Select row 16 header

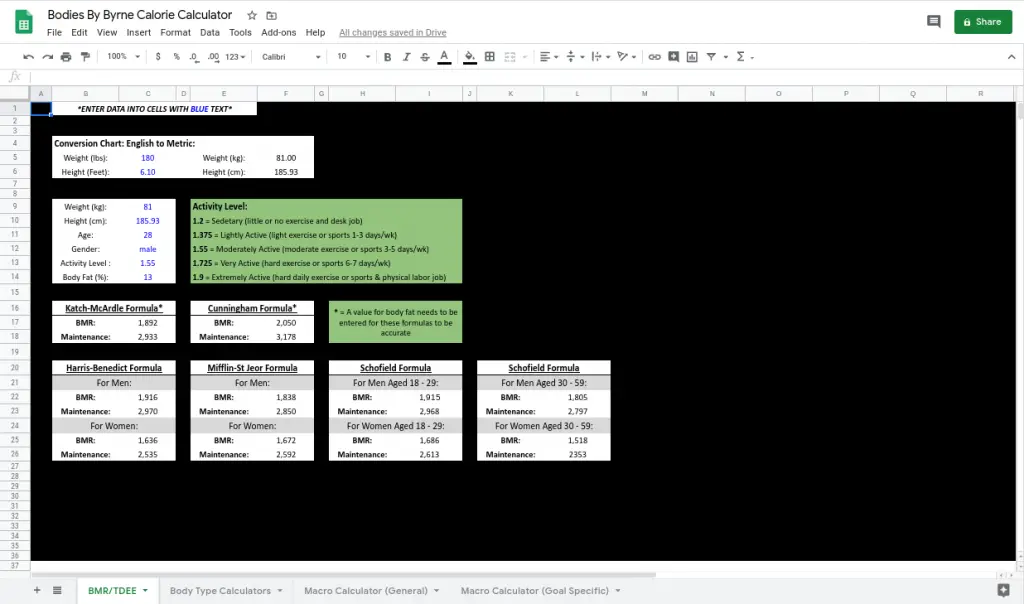click(x=14, y=308)
